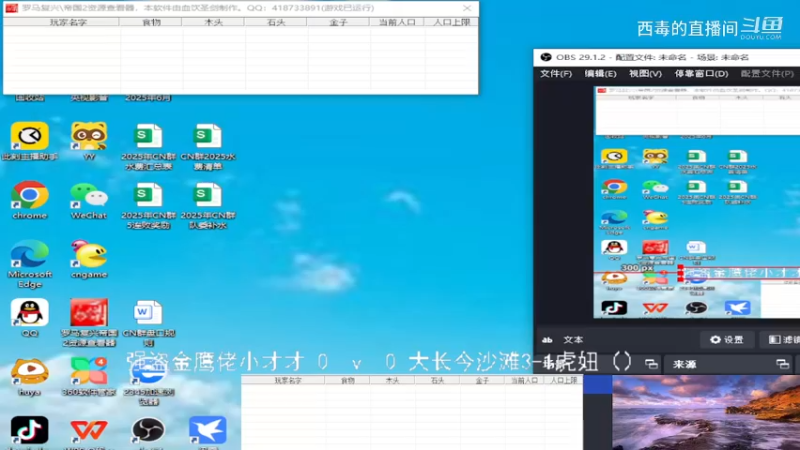
Task: Open the 停靠窗口(D) menu in OBS
Action: [702, 73]
